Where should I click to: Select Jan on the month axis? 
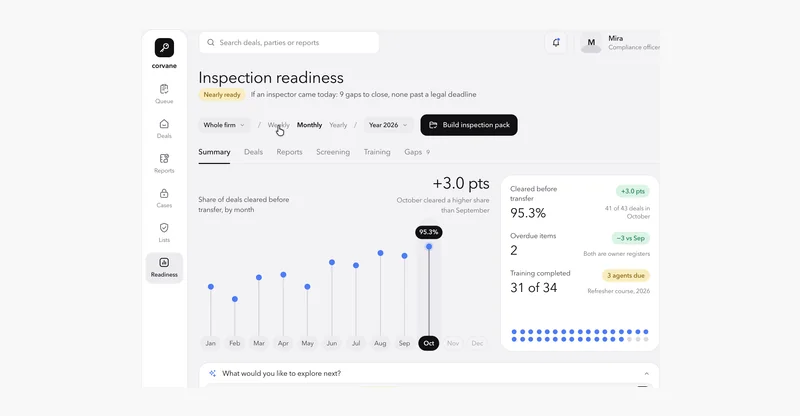click(x=211, y=344)
